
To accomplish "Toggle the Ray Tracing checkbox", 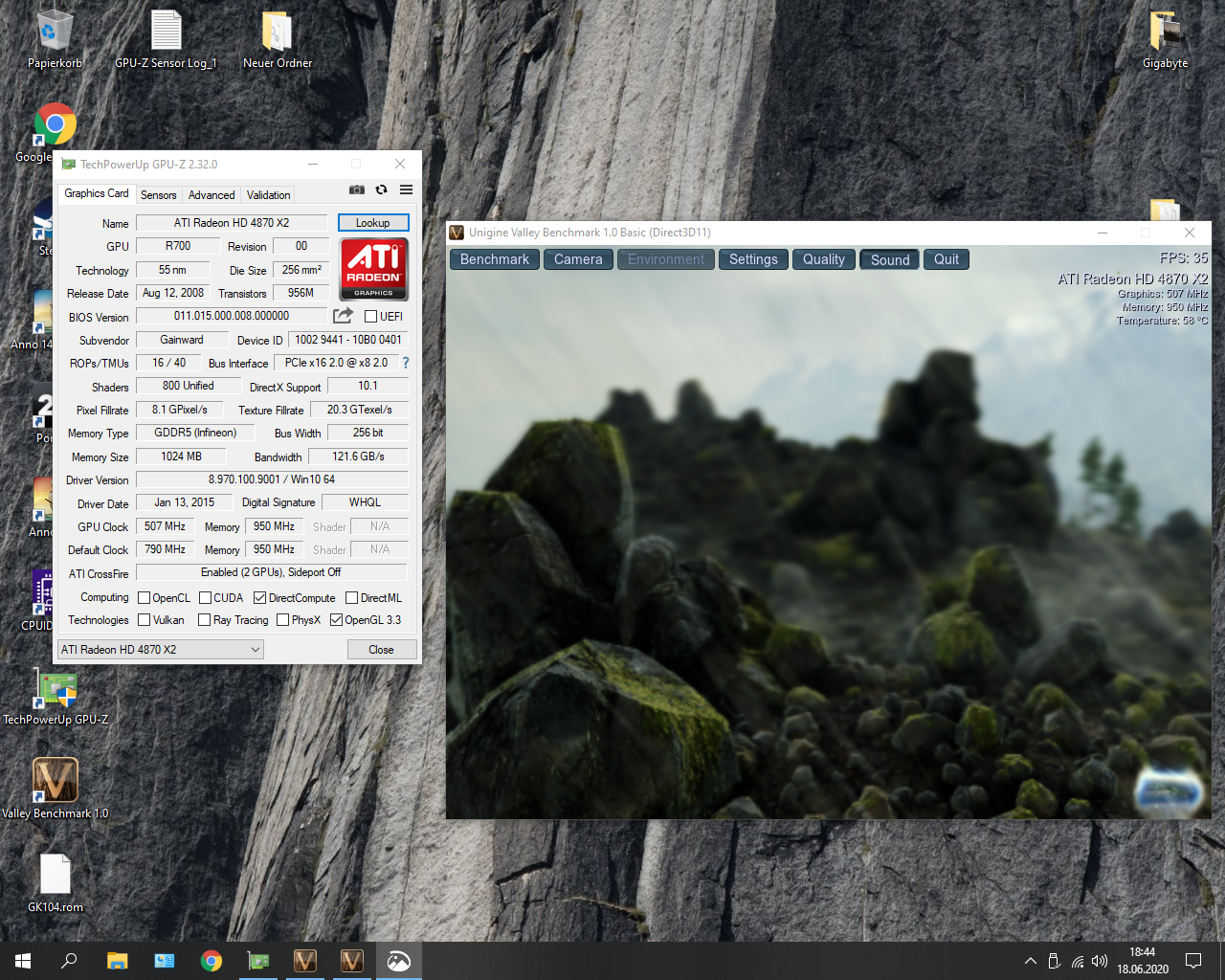I will pos(204,620).
